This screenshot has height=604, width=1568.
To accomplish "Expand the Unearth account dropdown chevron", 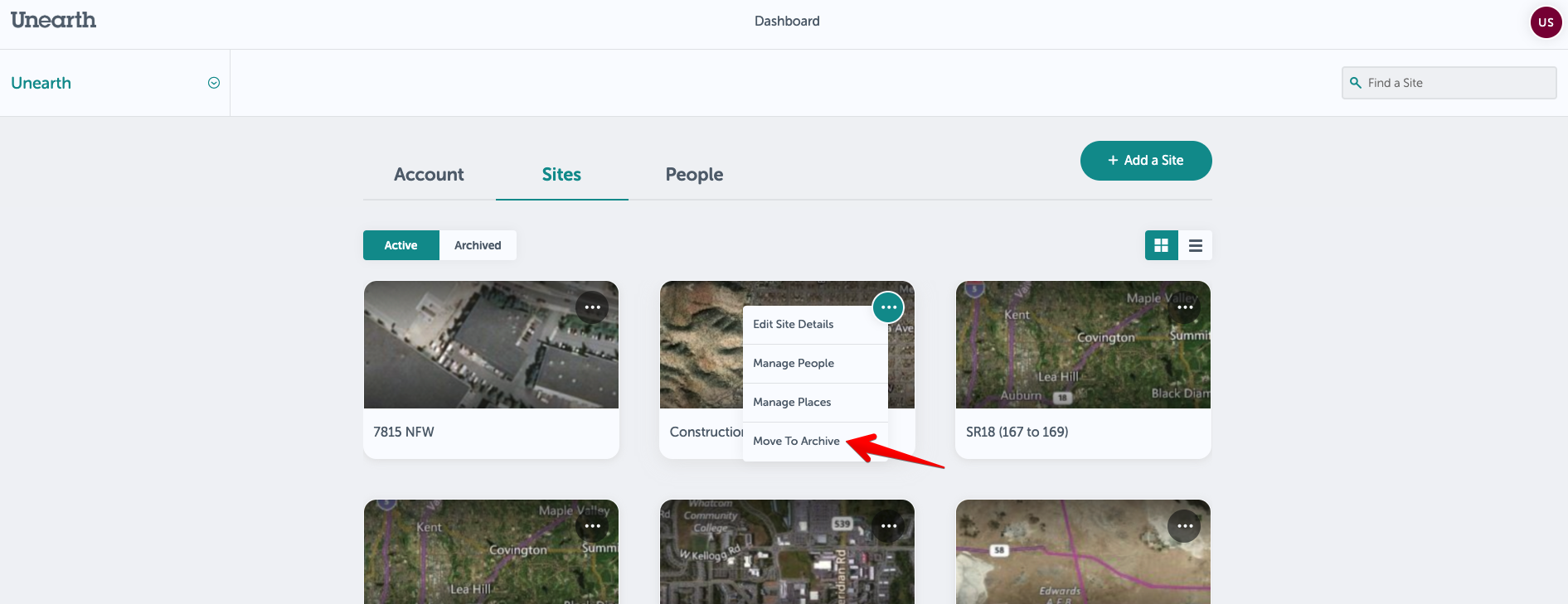I will pos(214,83).
